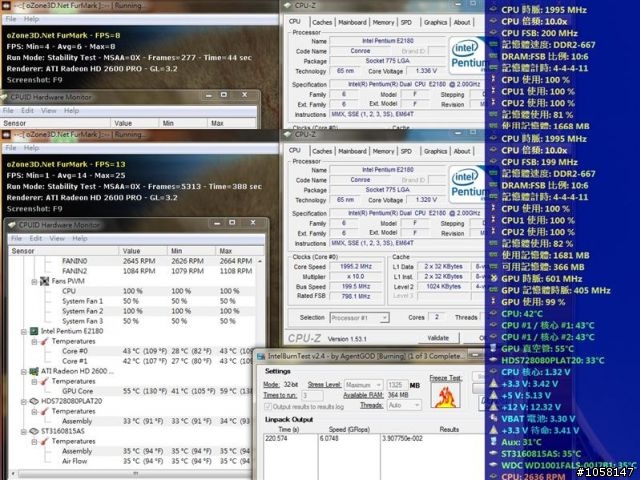This screenshot has height=480, width=640.
Task: Open the Threads dropdown in IntelBurnTest
Action: click(404, 405)
